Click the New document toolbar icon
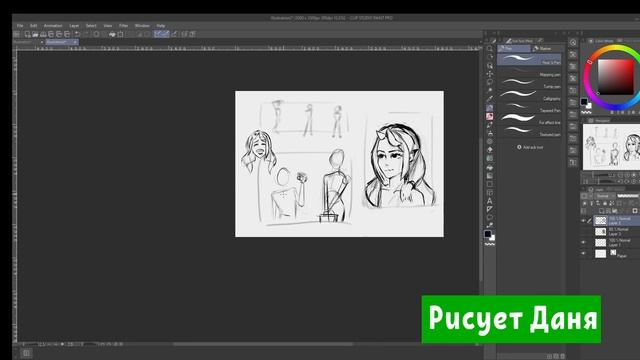This screenshot has height=360, width=640. click(x=27, y=34)
